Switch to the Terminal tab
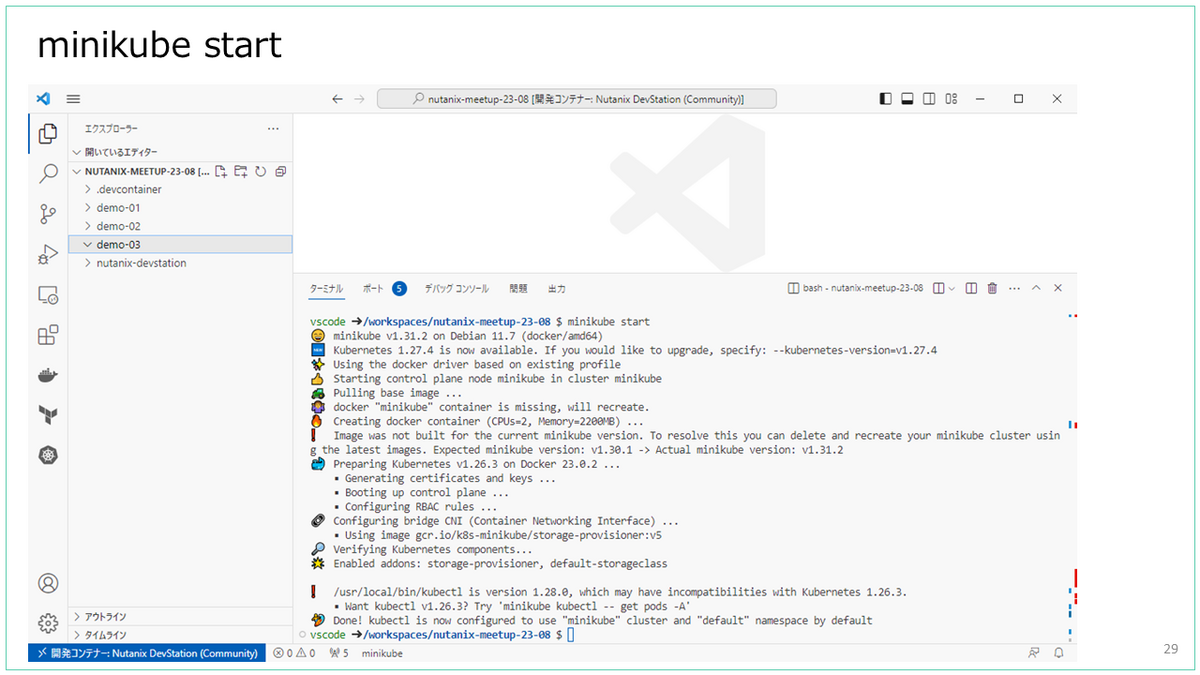Image resolution: width=1200 pixels, height=675 pixels. click(x=326, y=288)
